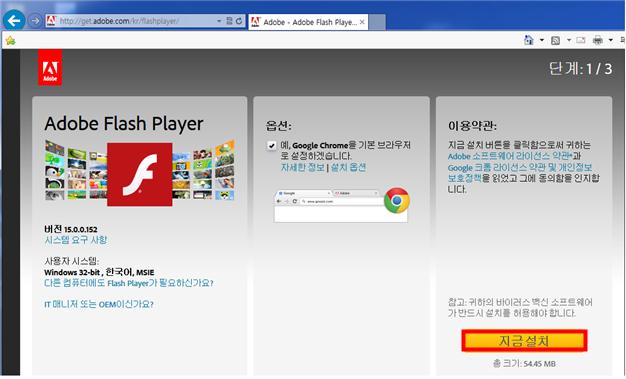Viewport: 626px width, 379px height.
Task: Open the 다른 컴퓨터에도 Flash Player가 필요하신가요 link
Action: pyautogui.click(x=129, y=283)
